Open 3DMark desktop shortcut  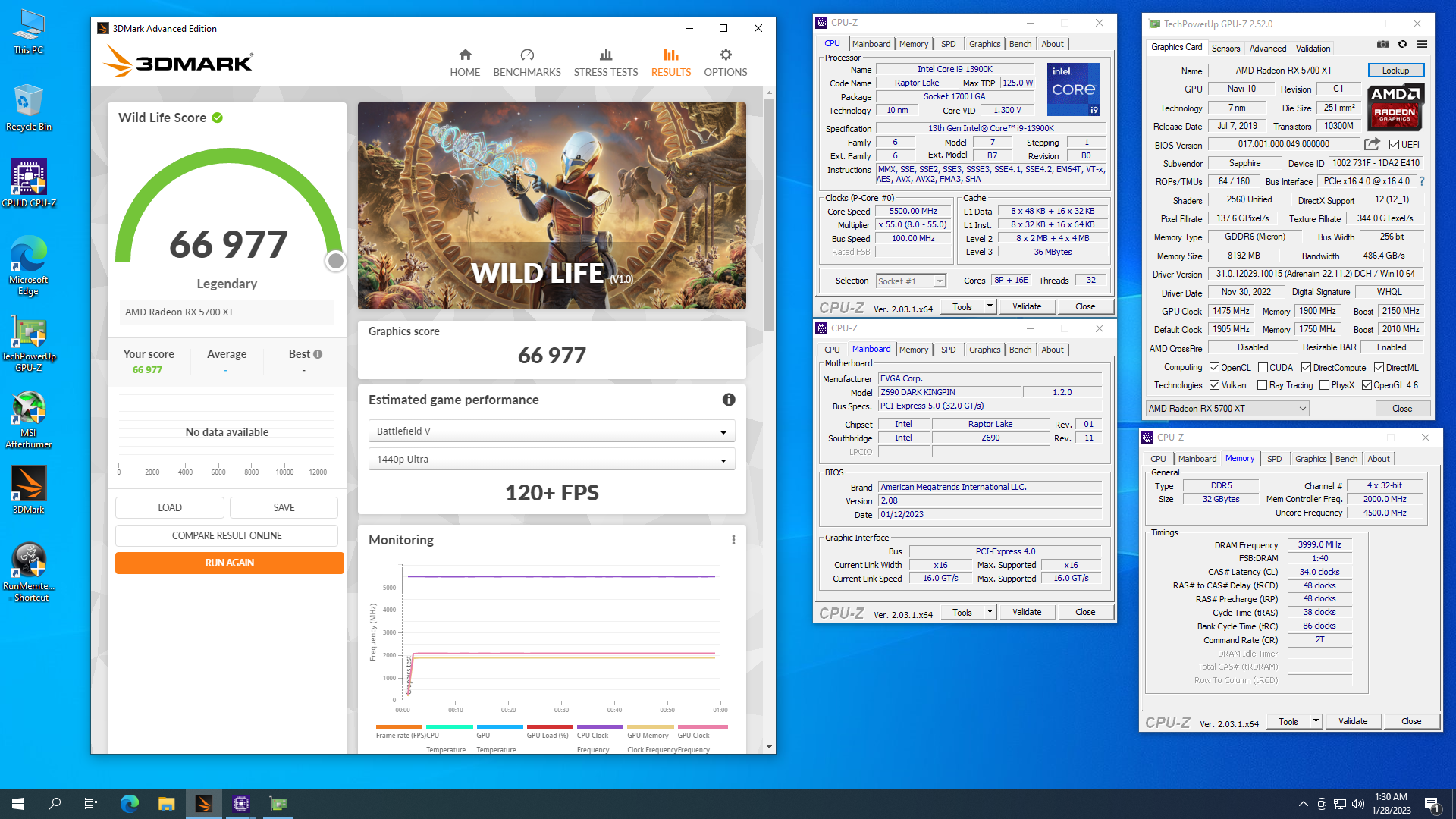(x=29, y=490)
